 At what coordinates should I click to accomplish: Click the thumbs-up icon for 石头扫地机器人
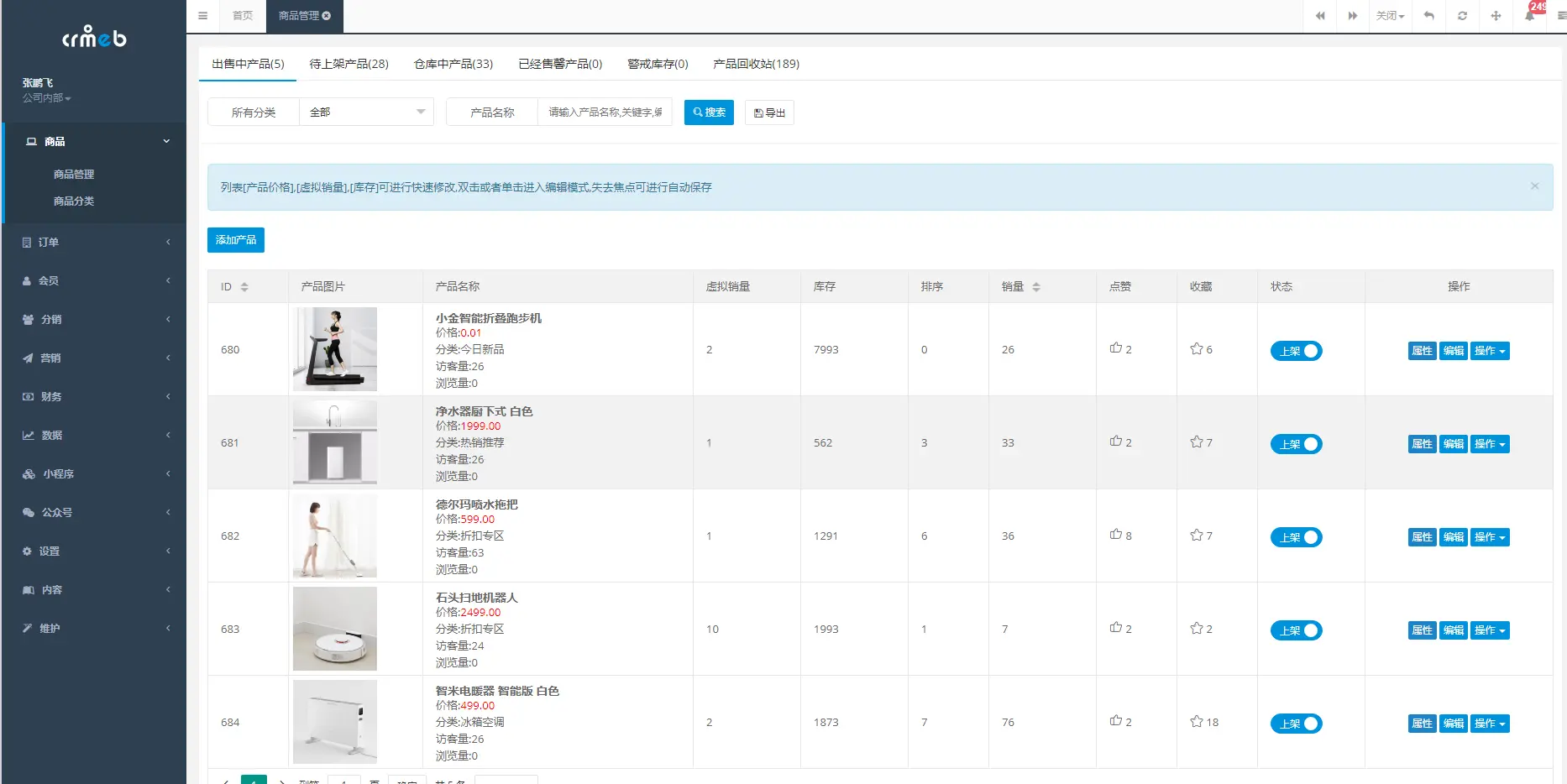pos(1116,628)
